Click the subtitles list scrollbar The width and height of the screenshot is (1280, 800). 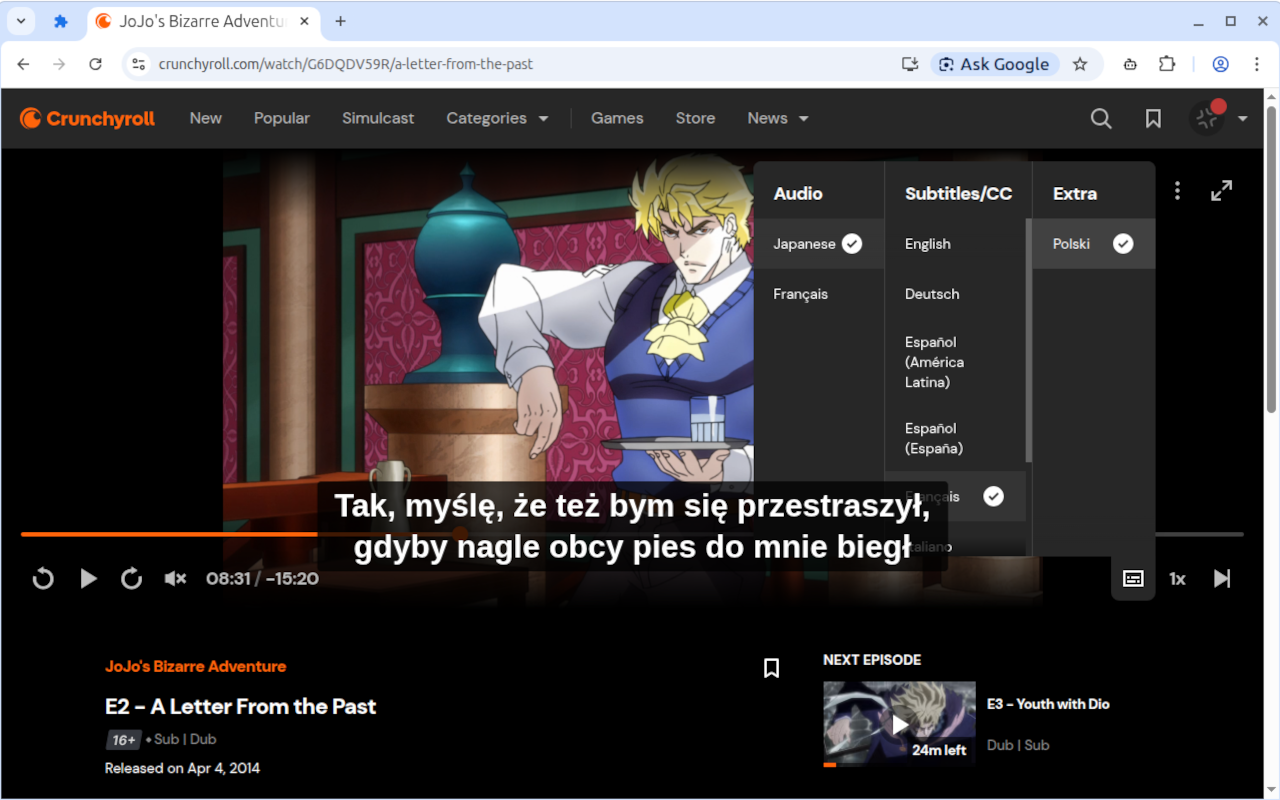1029,340
